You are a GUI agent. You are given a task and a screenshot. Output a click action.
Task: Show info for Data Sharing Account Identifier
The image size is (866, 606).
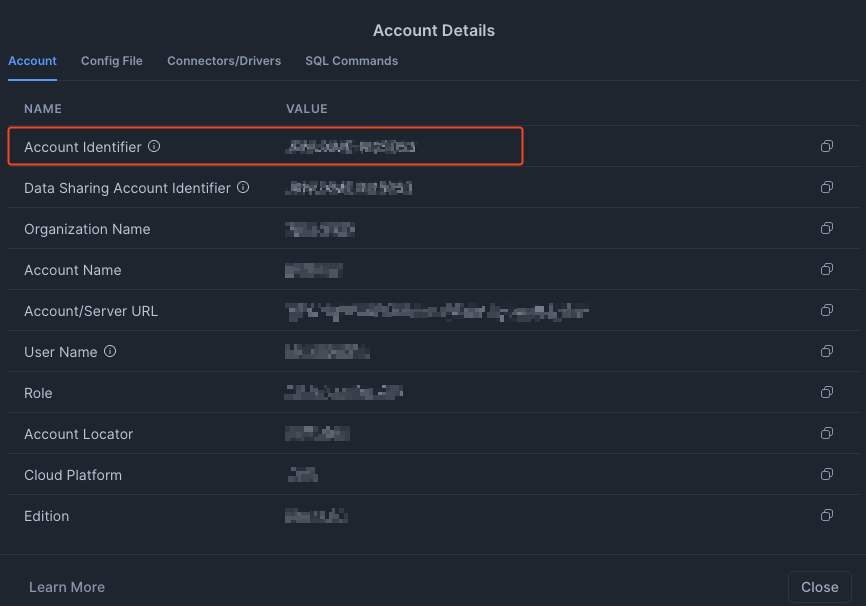243,187
